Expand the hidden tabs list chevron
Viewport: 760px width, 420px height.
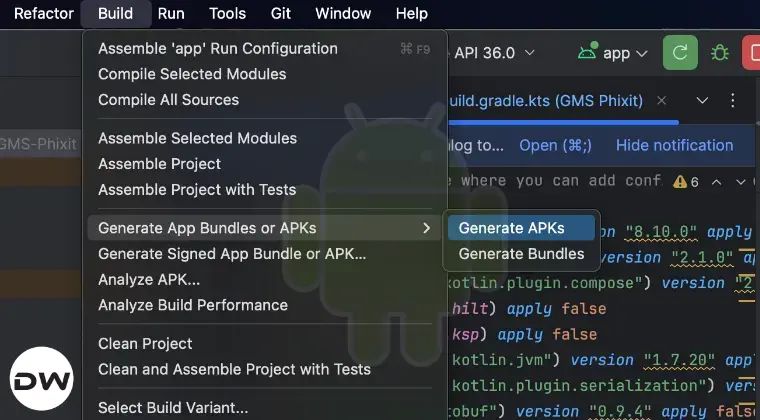point(702,101)
